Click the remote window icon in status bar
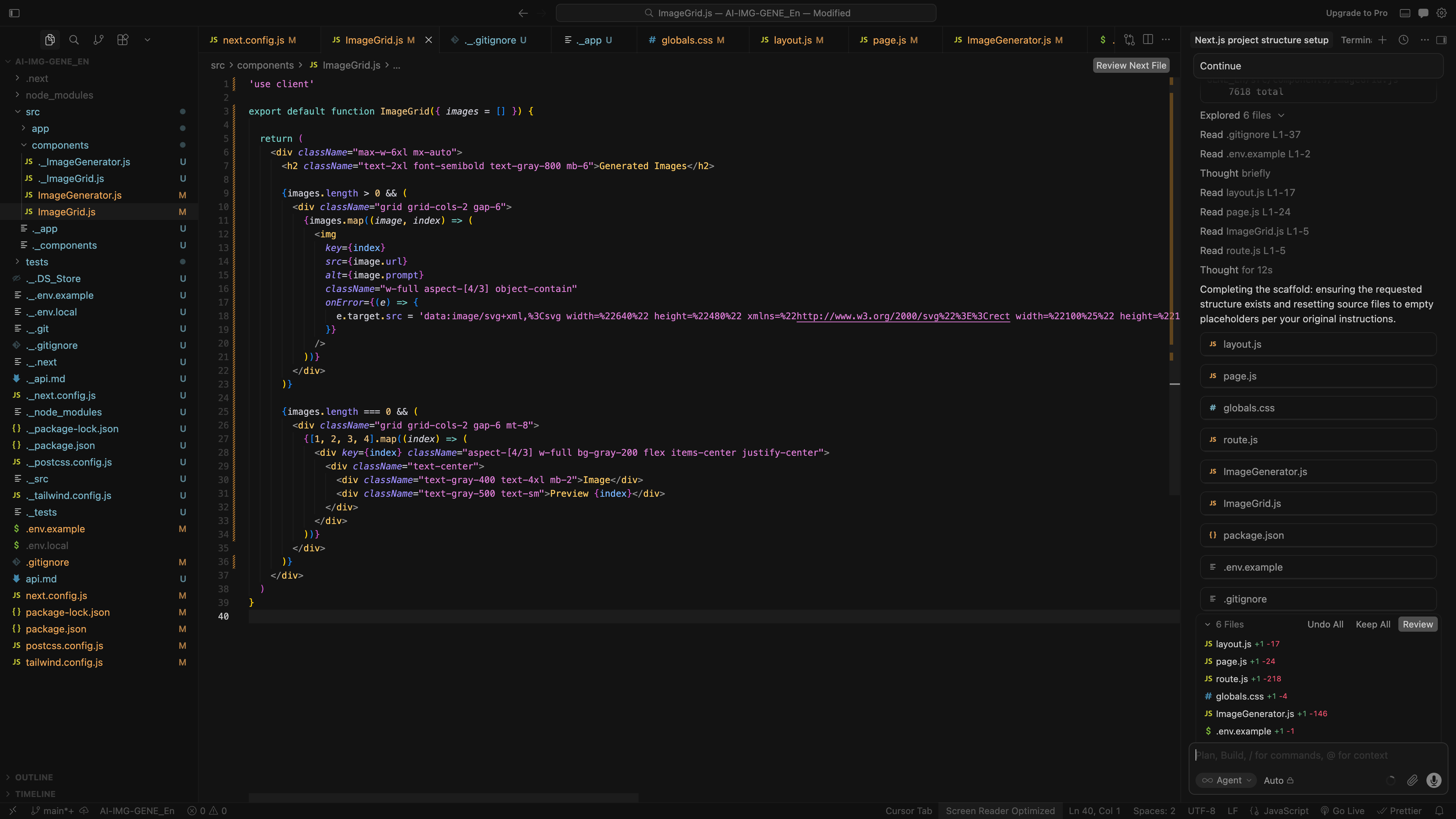The height and width of the screenshot is (819, 1456). [13, 811]
